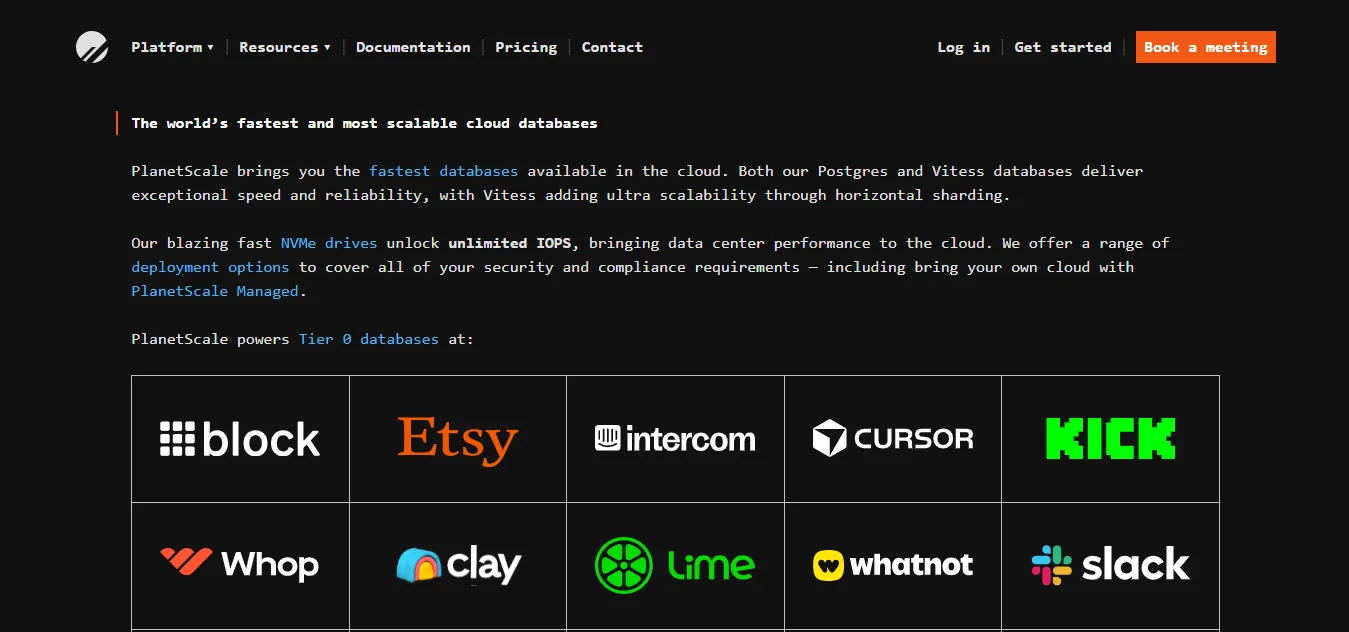Screen dimensions: 1349x632
Task: Open the PlanetScale Managed link
Action: [215, 291]
